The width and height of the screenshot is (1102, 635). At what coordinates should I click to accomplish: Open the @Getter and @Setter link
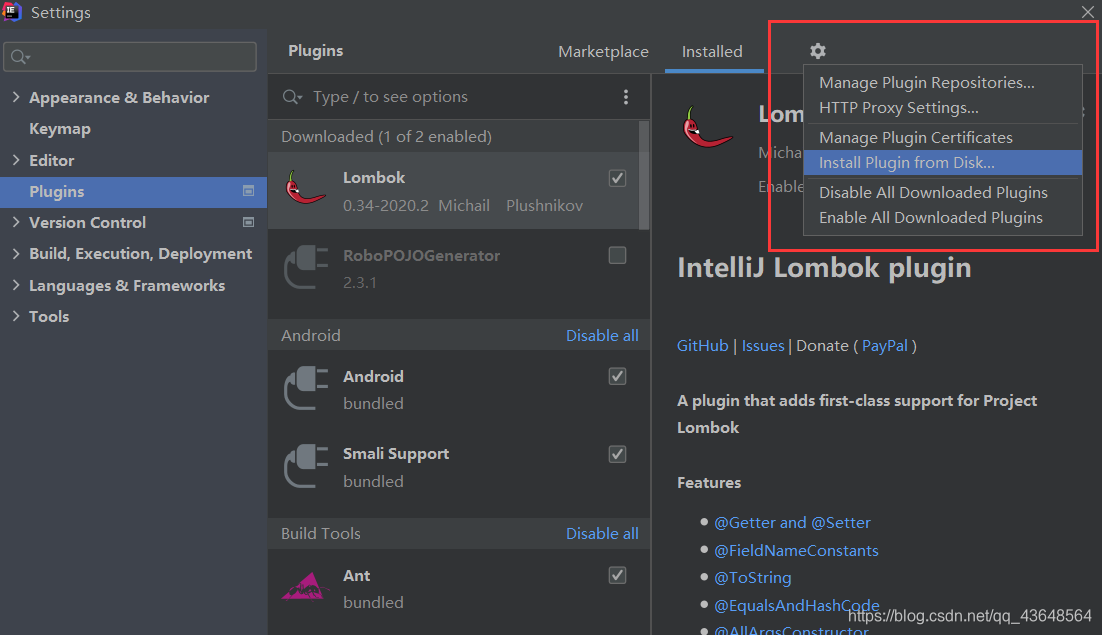pyautogui.click(x=792, y=523)
